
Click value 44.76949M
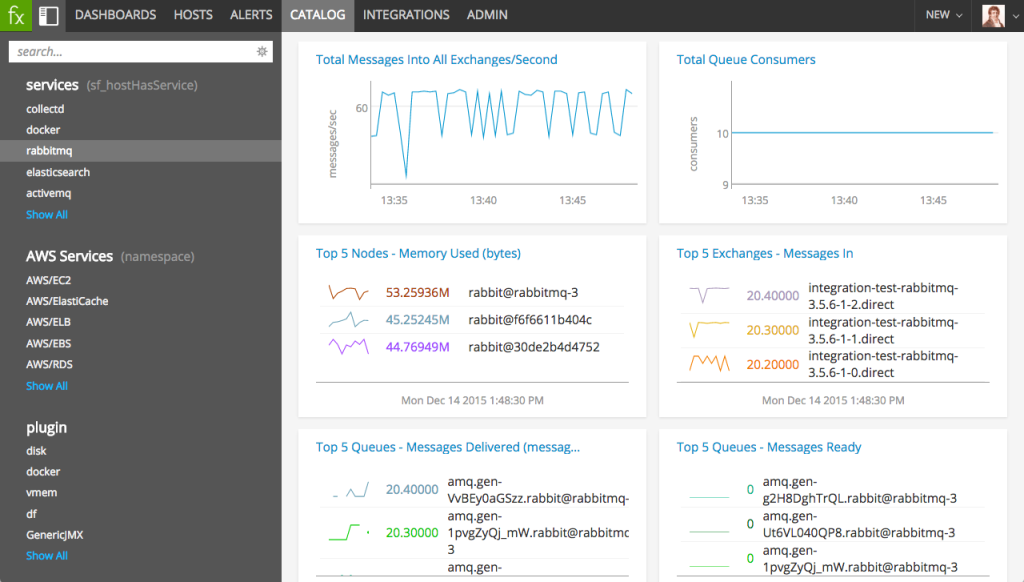pos(417,347)
